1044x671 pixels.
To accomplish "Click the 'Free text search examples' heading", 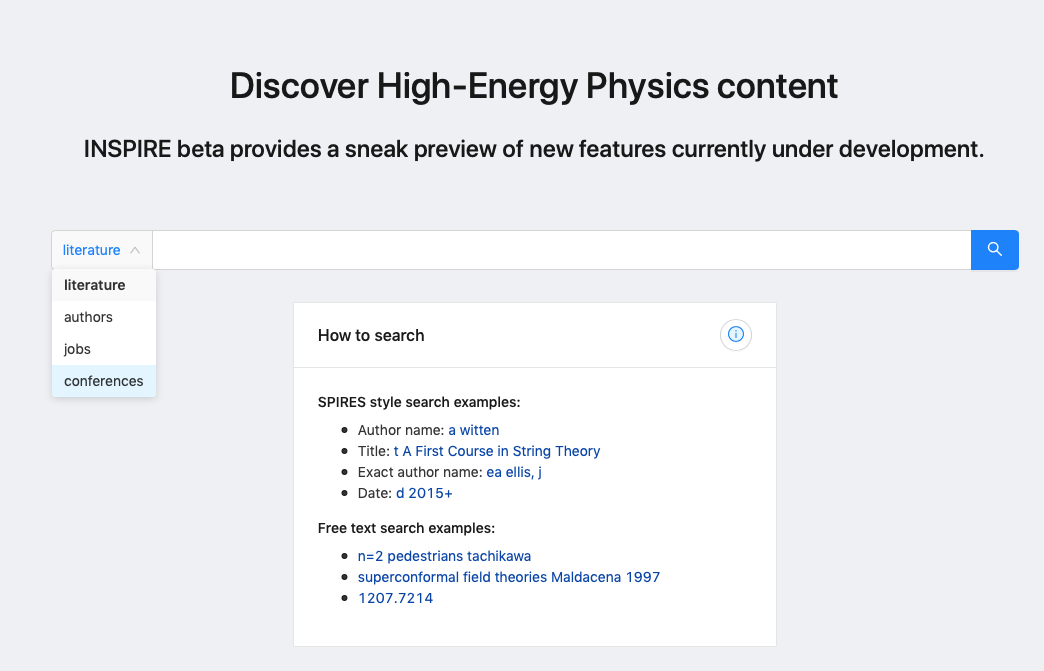I will (x=406, y=528).
